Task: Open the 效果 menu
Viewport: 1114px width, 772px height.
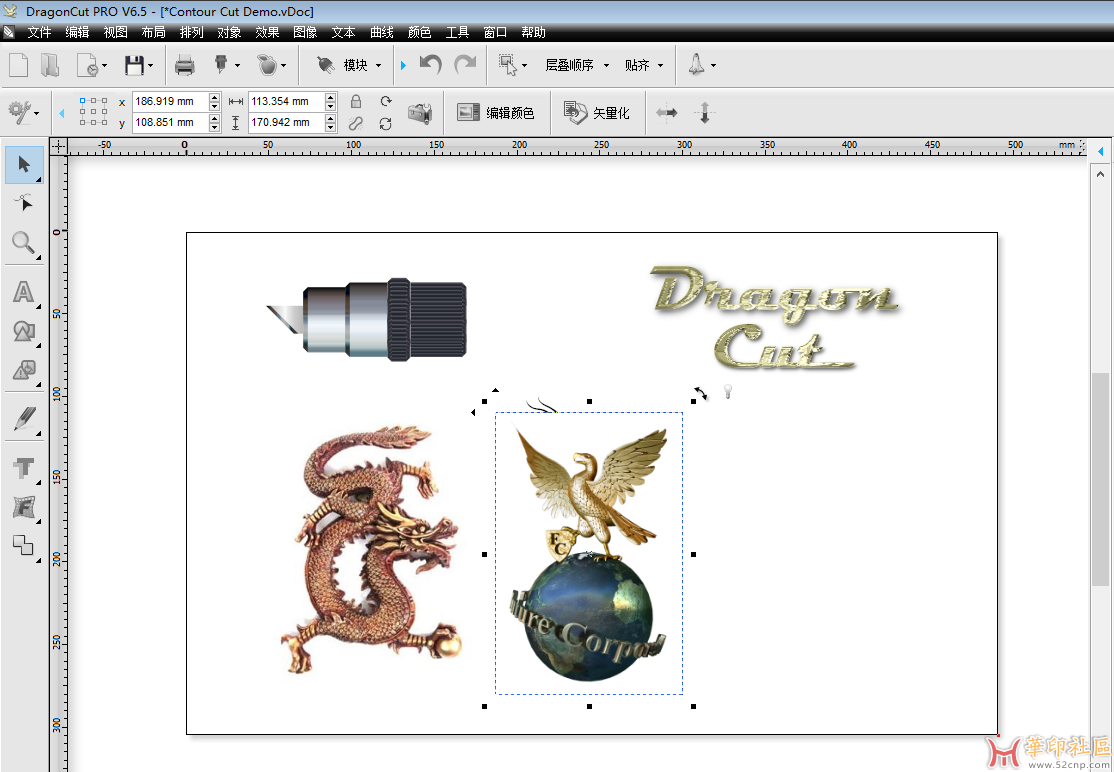Action: pyautogui.click(x=267, y=32)
